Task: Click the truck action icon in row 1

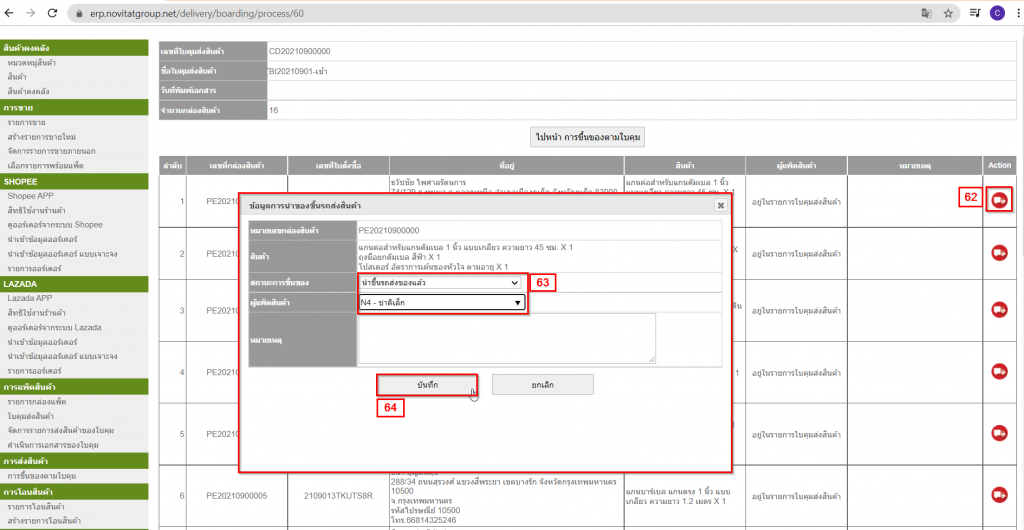Action: point(999,199)
